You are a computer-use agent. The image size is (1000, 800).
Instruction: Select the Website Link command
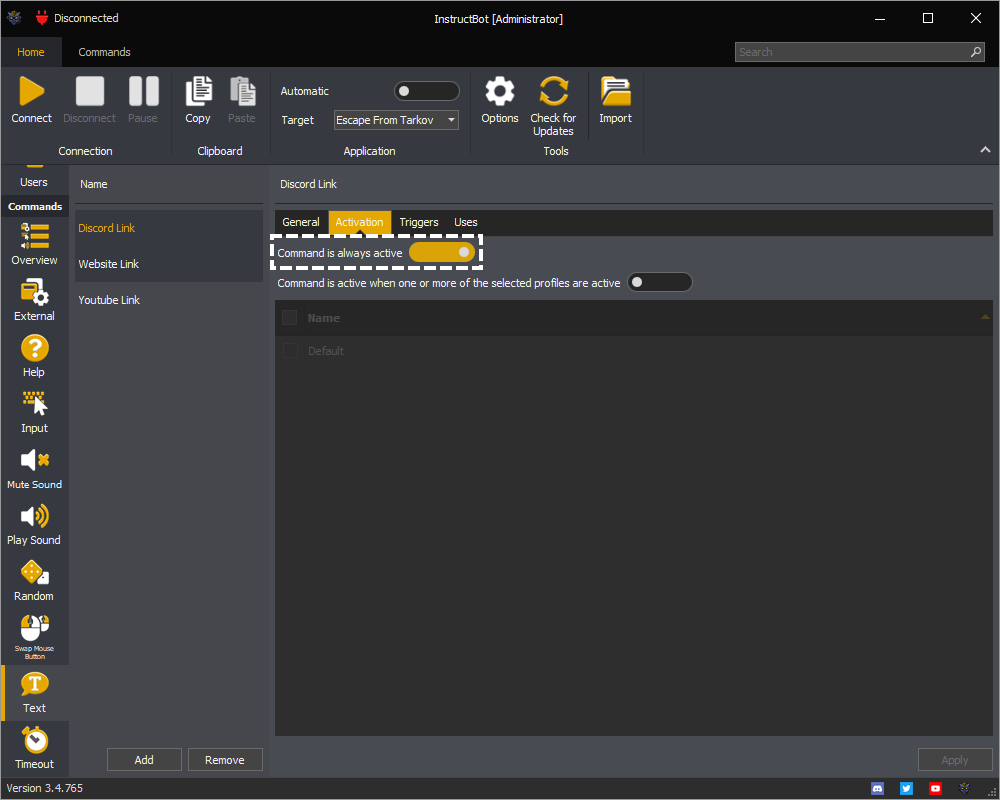[168, 264]
